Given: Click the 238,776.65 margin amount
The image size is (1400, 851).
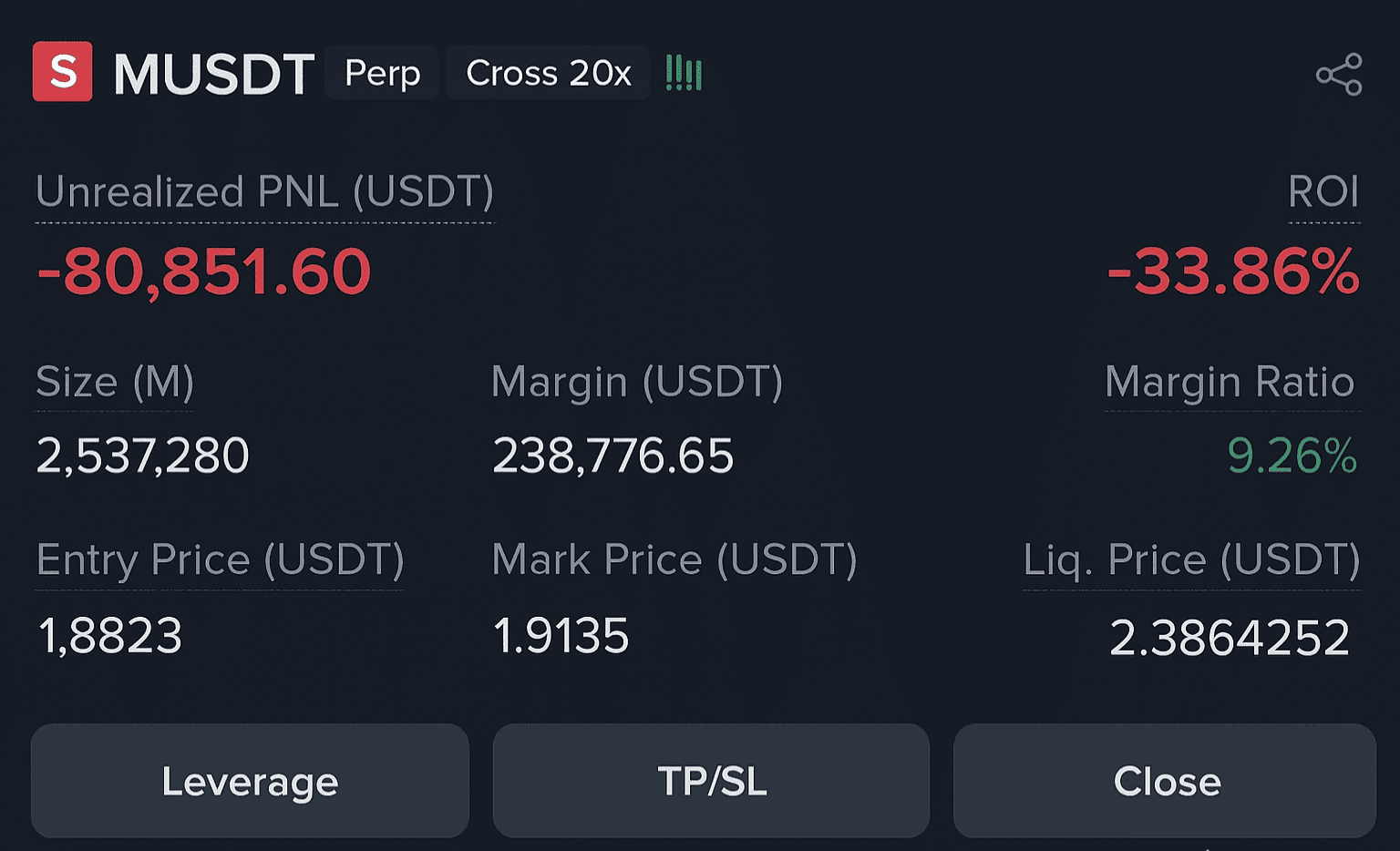Looking at the screenshot, I should point(612,456).
